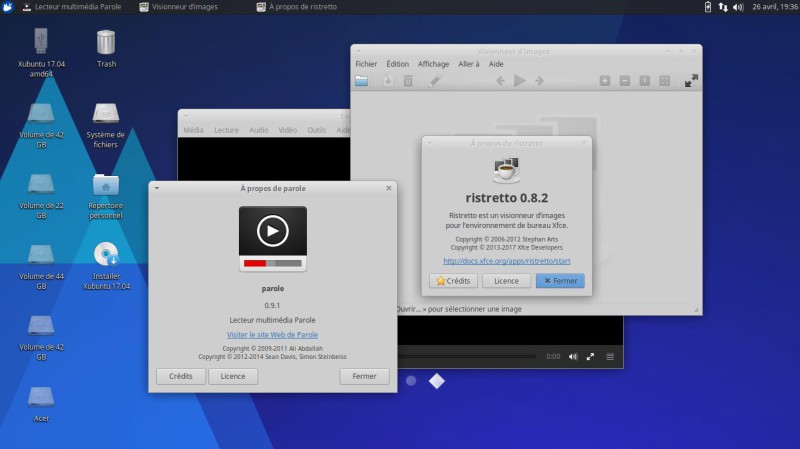Screen dimensions: 800x449
Task: Open the Trash desktop icon
Action: [106, 48]
